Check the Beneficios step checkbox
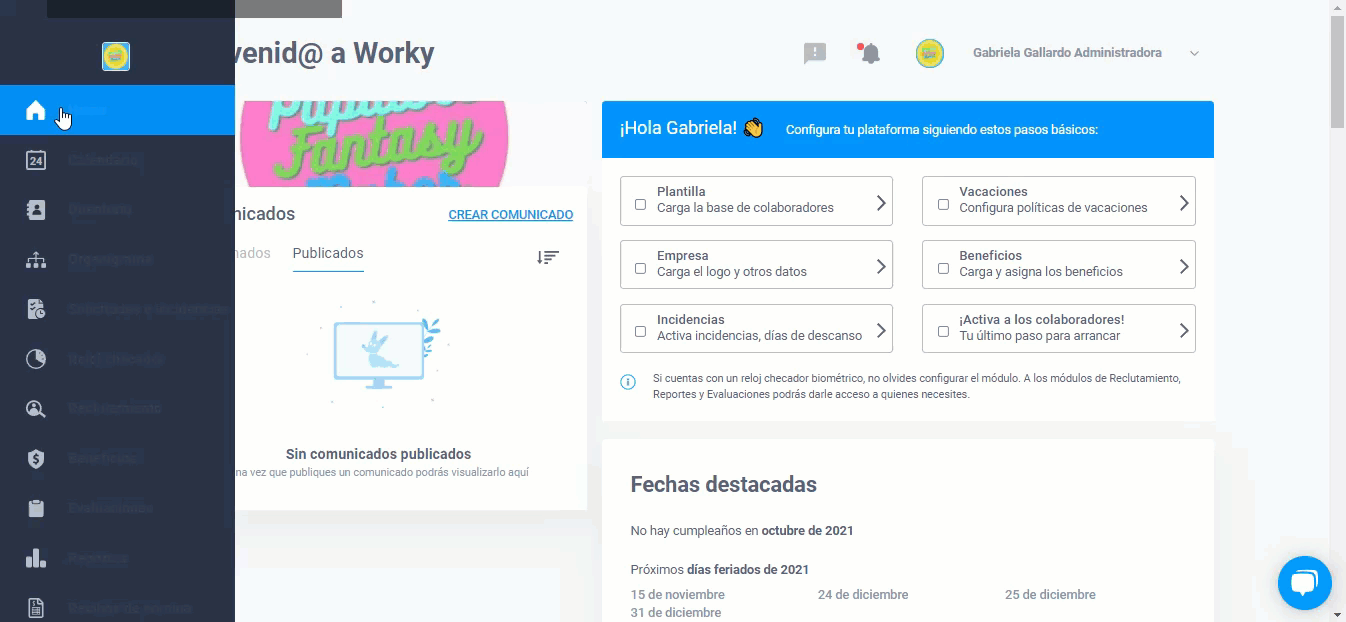 point(943,268)
